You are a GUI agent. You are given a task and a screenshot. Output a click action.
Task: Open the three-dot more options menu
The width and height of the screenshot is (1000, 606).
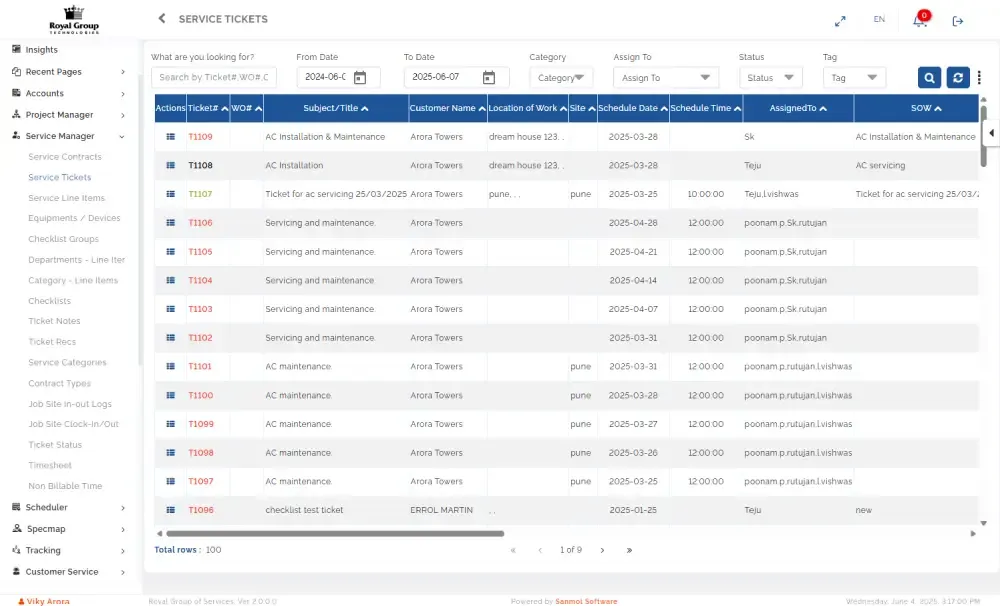coord(979,78)
